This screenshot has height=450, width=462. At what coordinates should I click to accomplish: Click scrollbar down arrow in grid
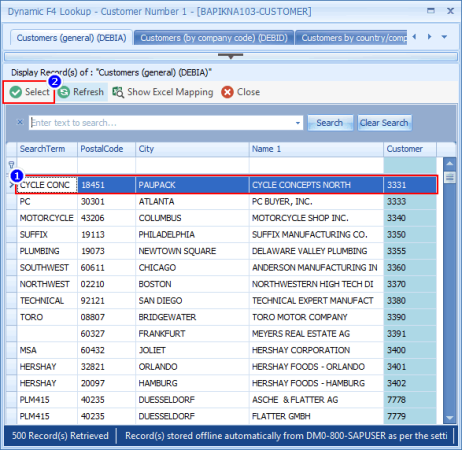pos(450,418)
